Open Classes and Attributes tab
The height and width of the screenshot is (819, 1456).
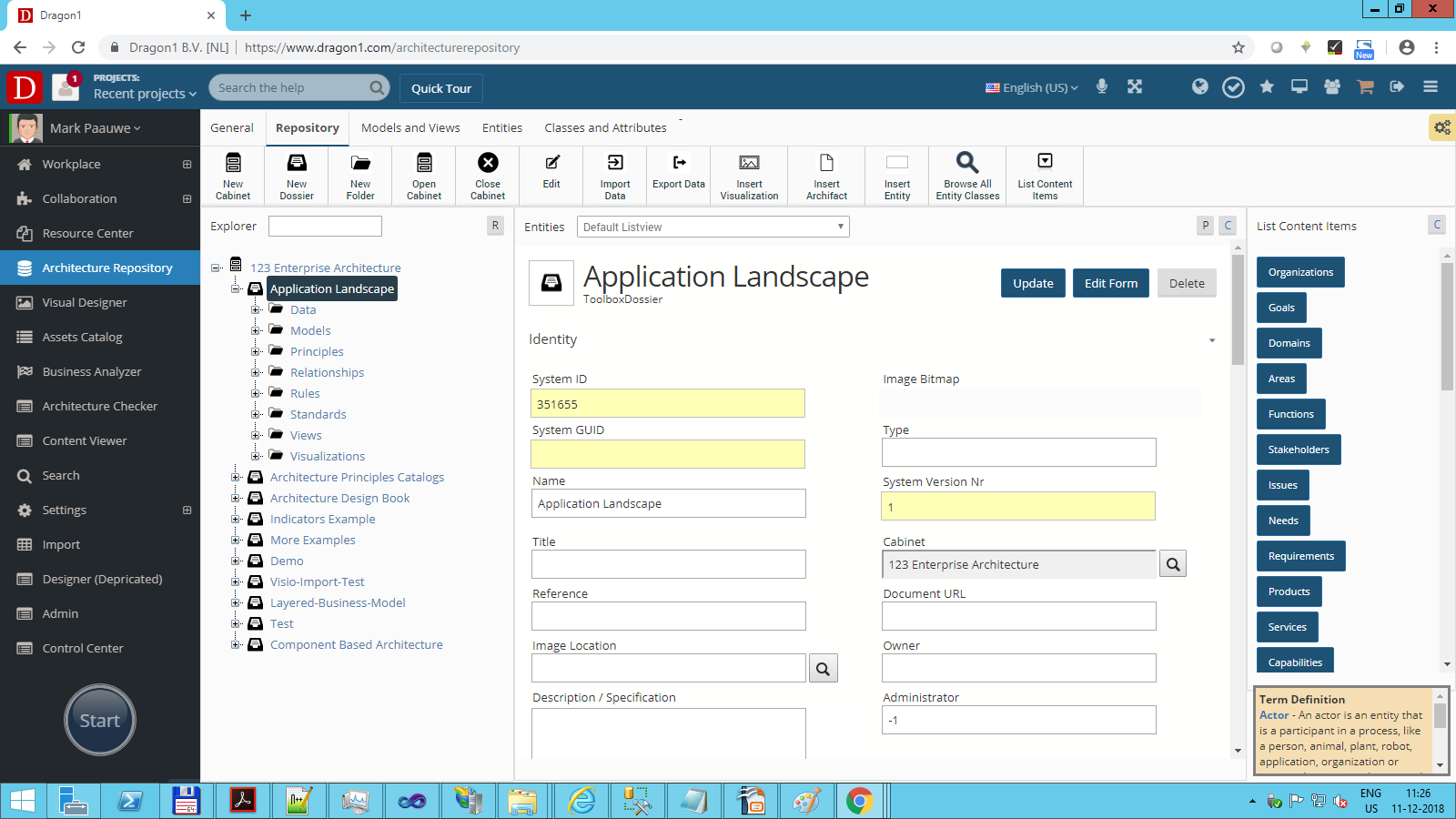605,128
